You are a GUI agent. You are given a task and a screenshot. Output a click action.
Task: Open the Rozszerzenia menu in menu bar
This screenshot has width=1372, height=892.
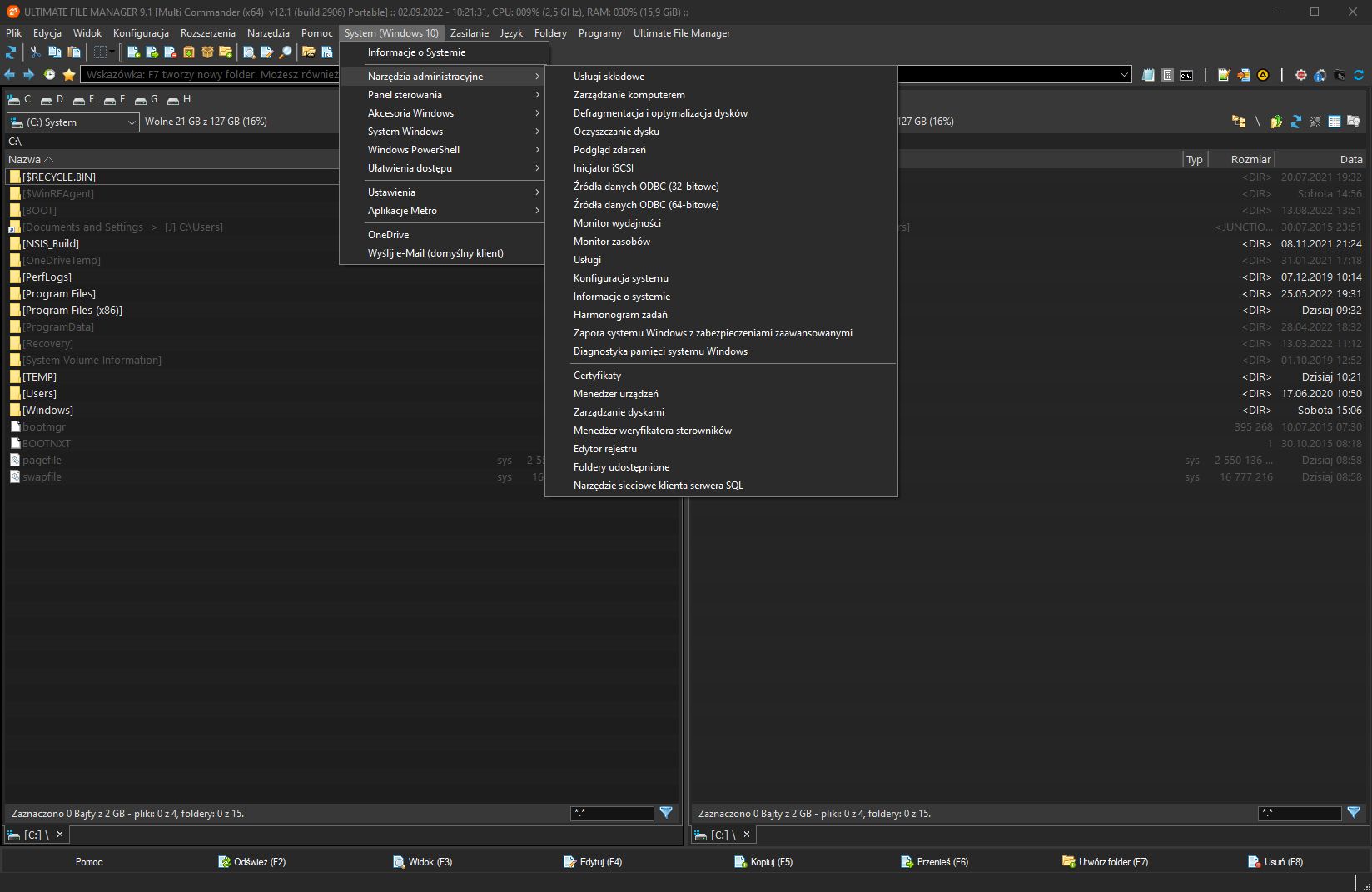click(x=208, y=33)
